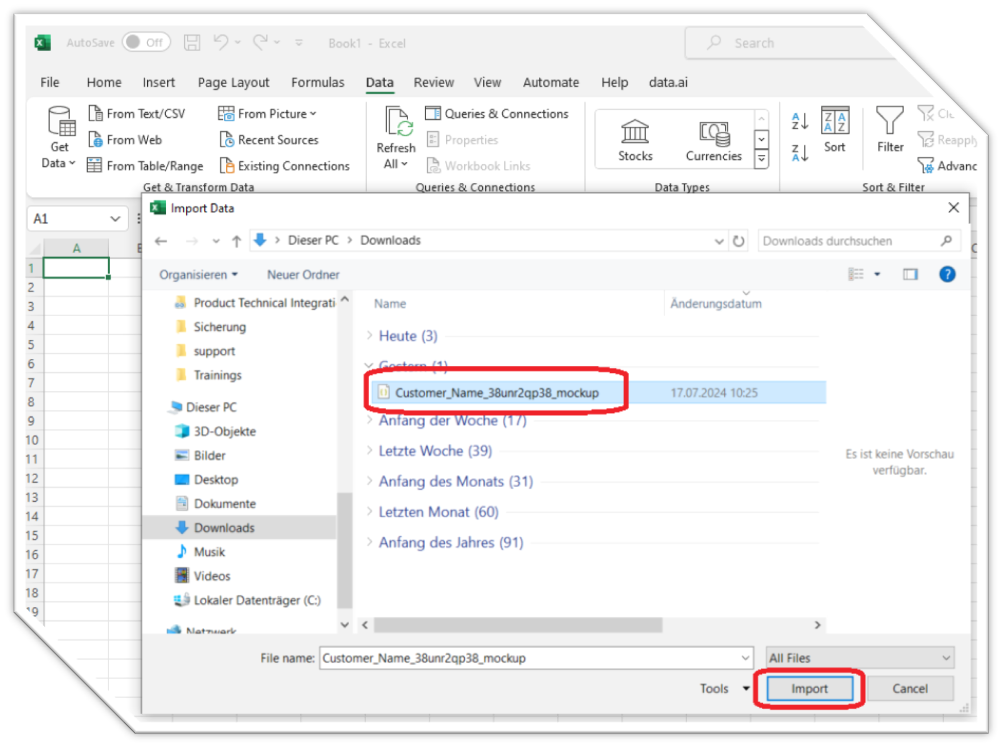Select the Customer_Name_38unr2qp38_mockup file
Image resolution: width=1002 pixels, height=747 pixels.
tap(496, 393)
